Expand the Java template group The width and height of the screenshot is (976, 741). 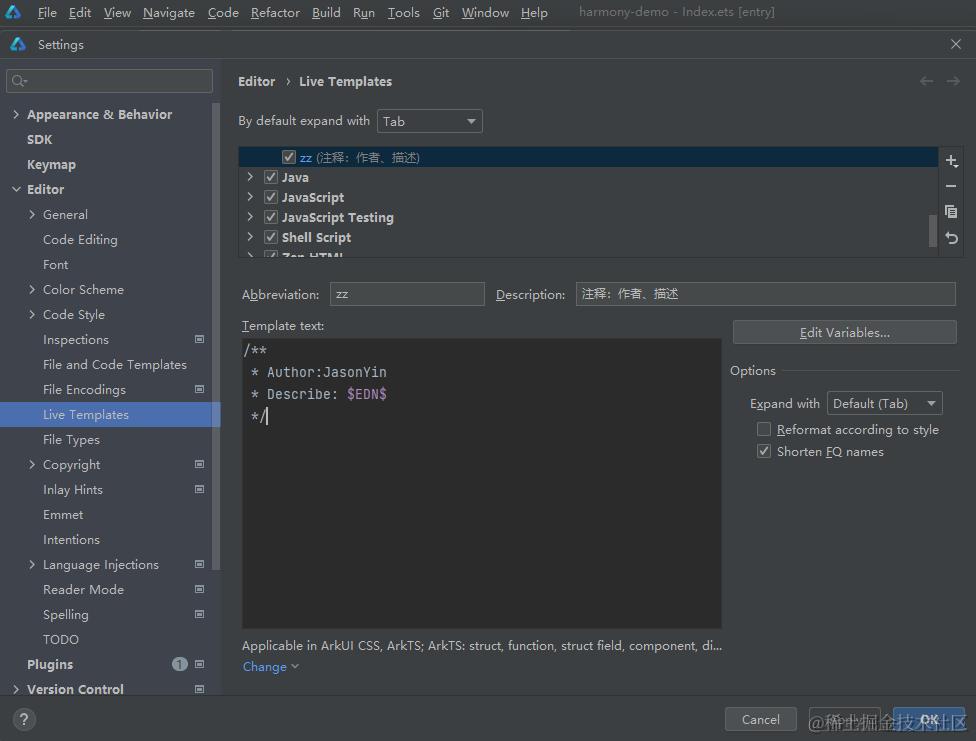click(250, 177)
